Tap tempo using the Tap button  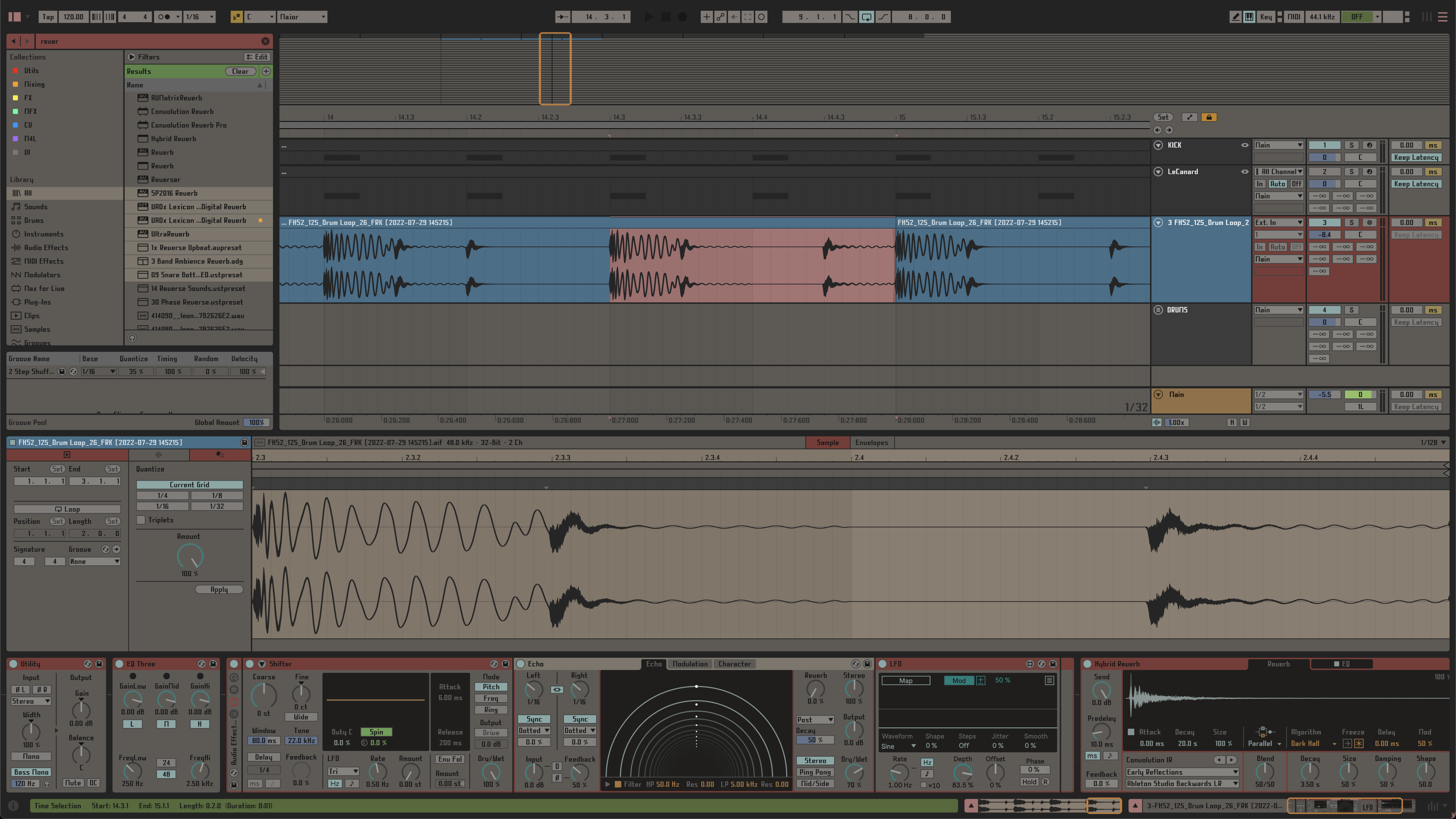[48, 17]
